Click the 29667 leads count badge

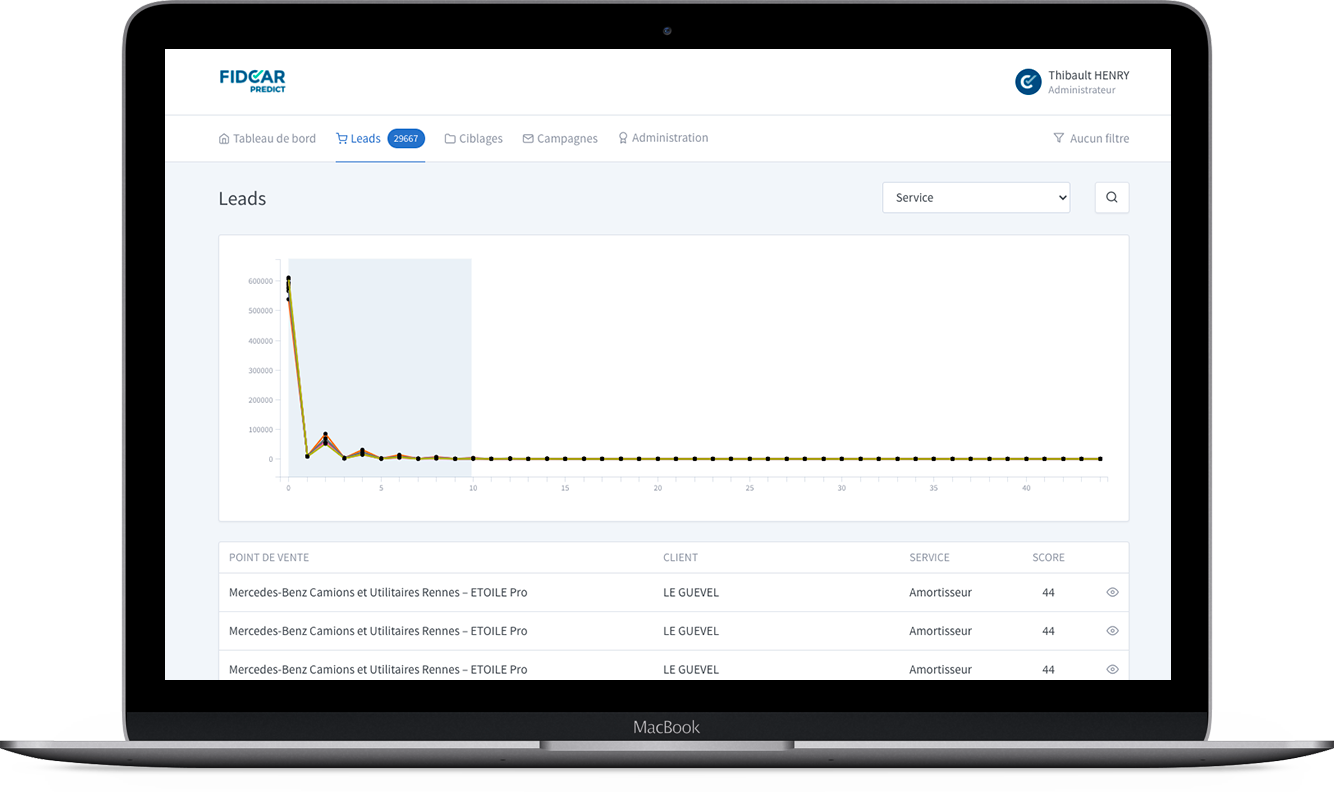(x=406, y=138)
